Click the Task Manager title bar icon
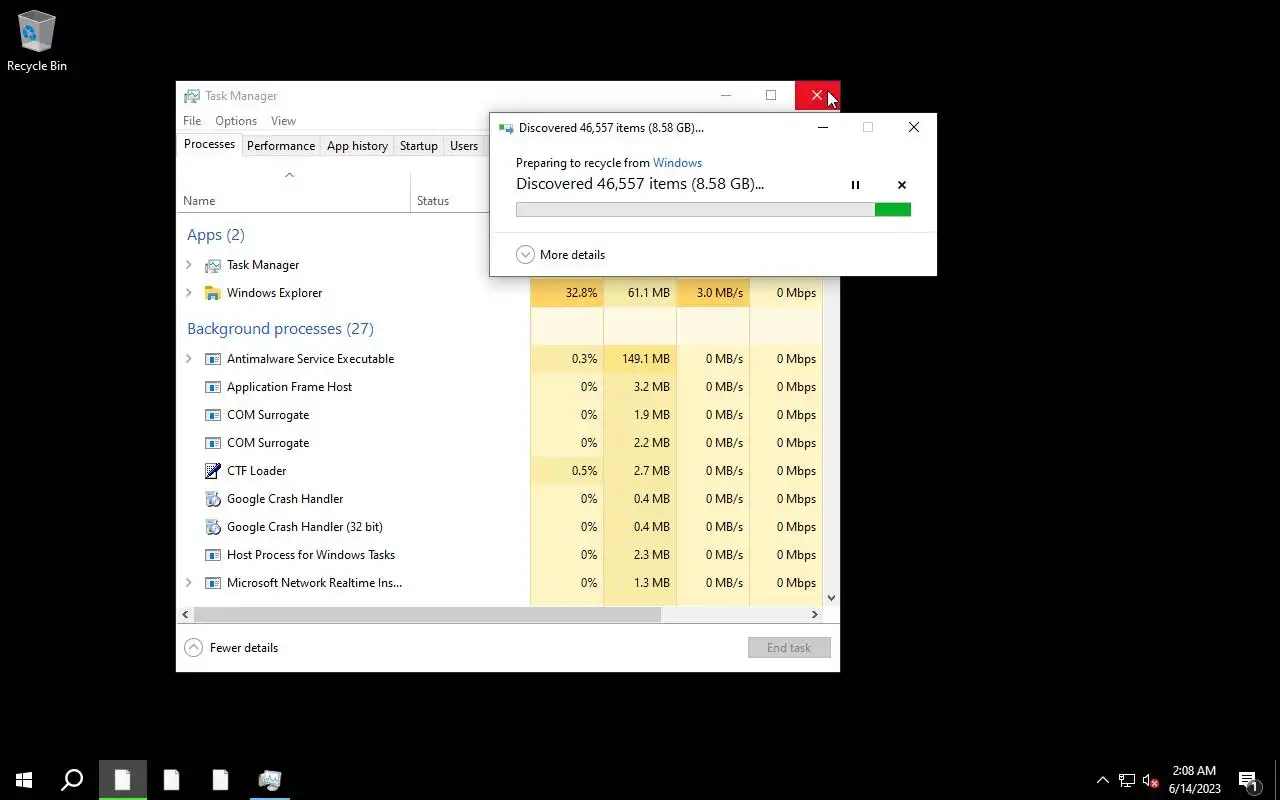The height and width of the screenshot is (800, 1280). click(192, 96)
